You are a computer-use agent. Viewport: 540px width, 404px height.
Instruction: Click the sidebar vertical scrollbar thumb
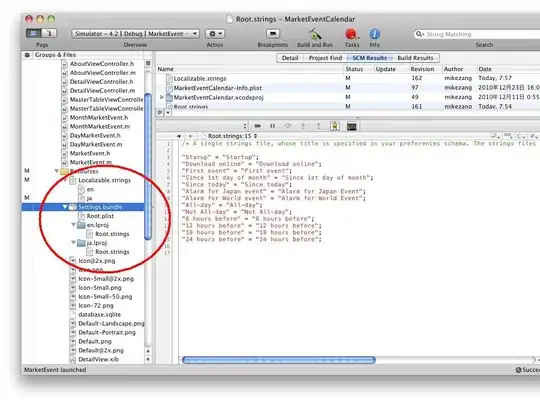pos(148,166)
